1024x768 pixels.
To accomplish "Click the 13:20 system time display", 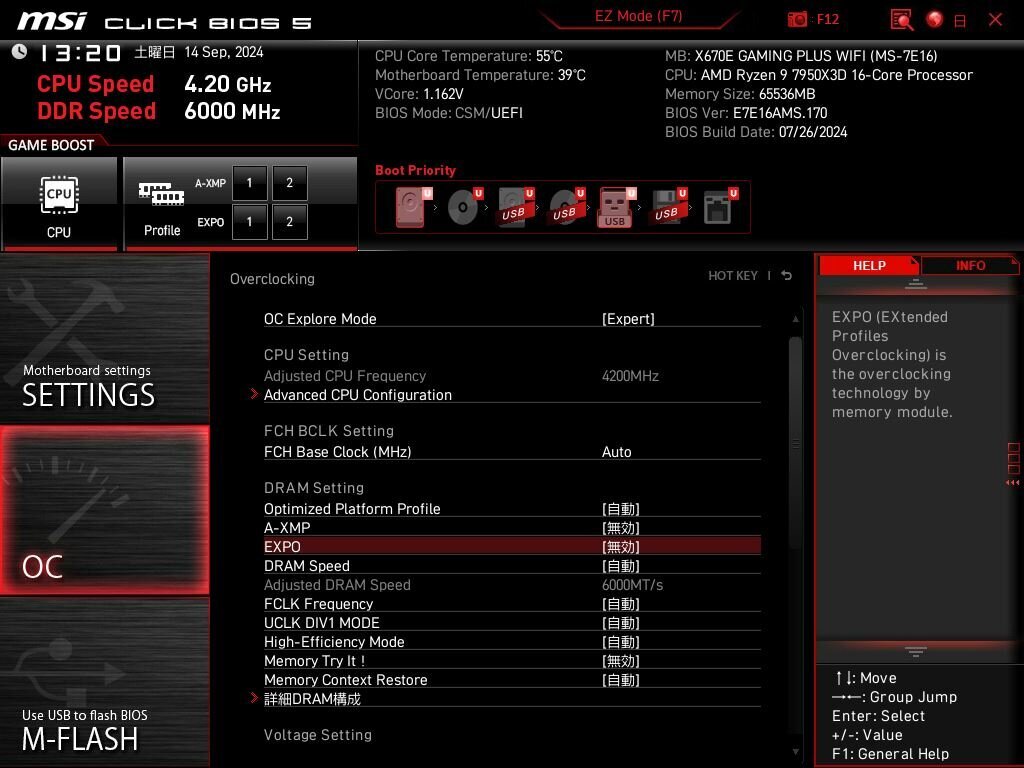I will pyautogui.click(x=80, y=53).
